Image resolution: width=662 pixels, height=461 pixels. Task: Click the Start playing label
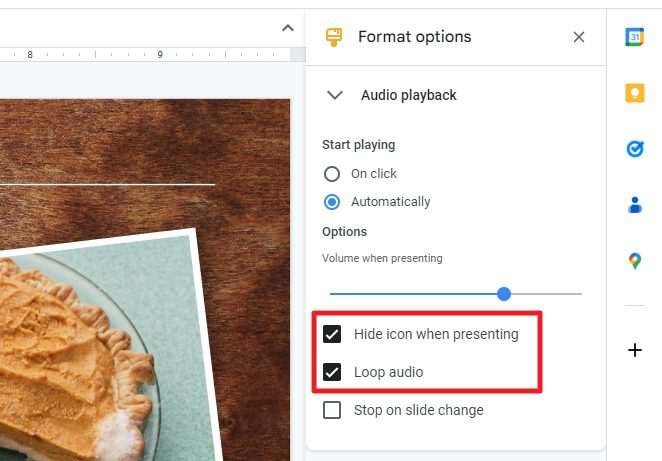(x=358, y=145)
